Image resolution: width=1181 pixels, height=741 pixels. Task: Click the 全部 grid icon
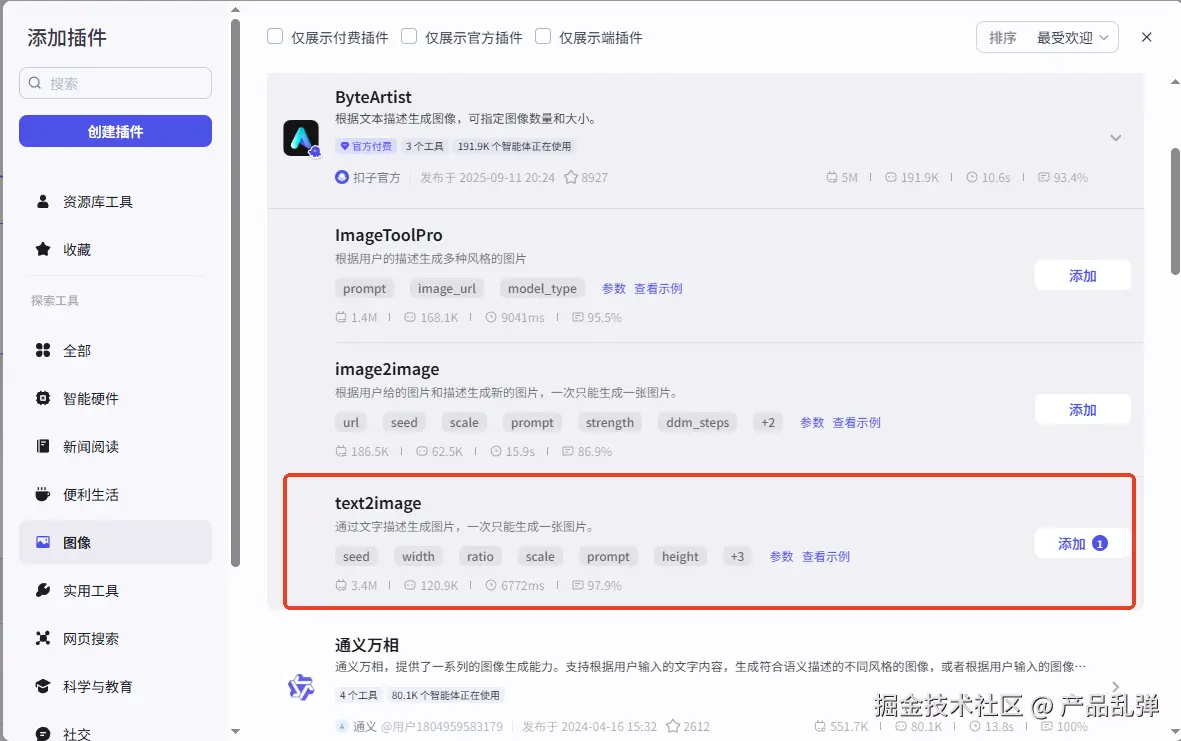[43, 350]
